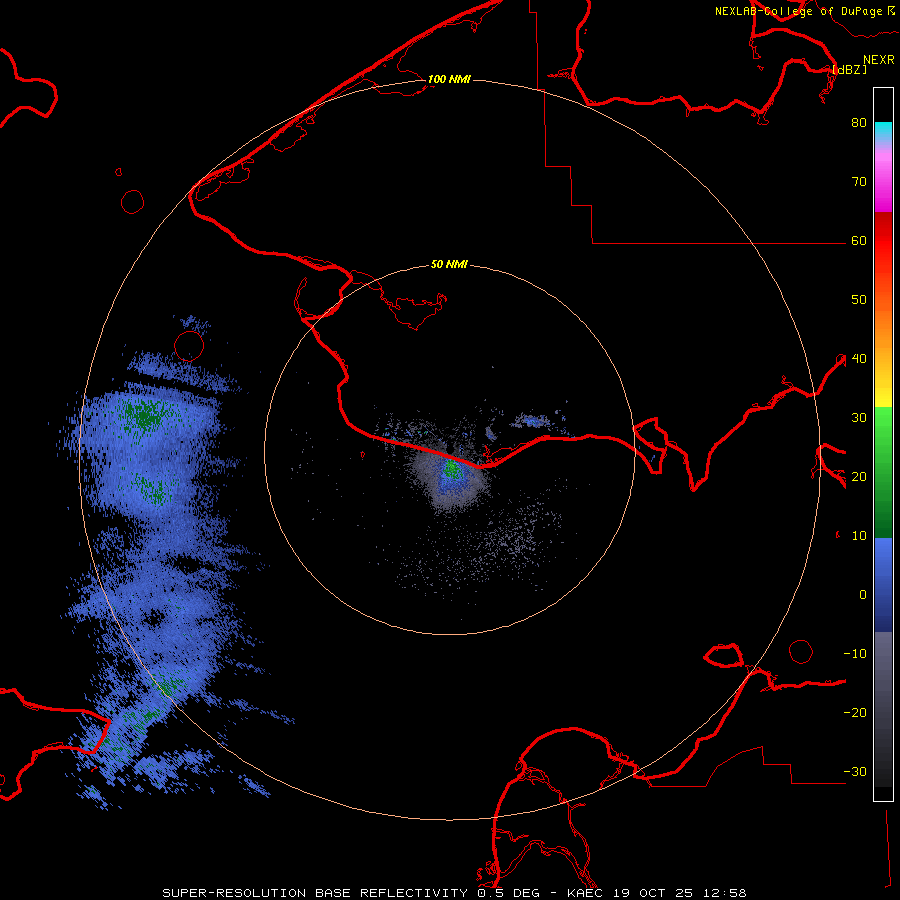
Task: Click the [dBZ] unit label
Action: (849, 69)
